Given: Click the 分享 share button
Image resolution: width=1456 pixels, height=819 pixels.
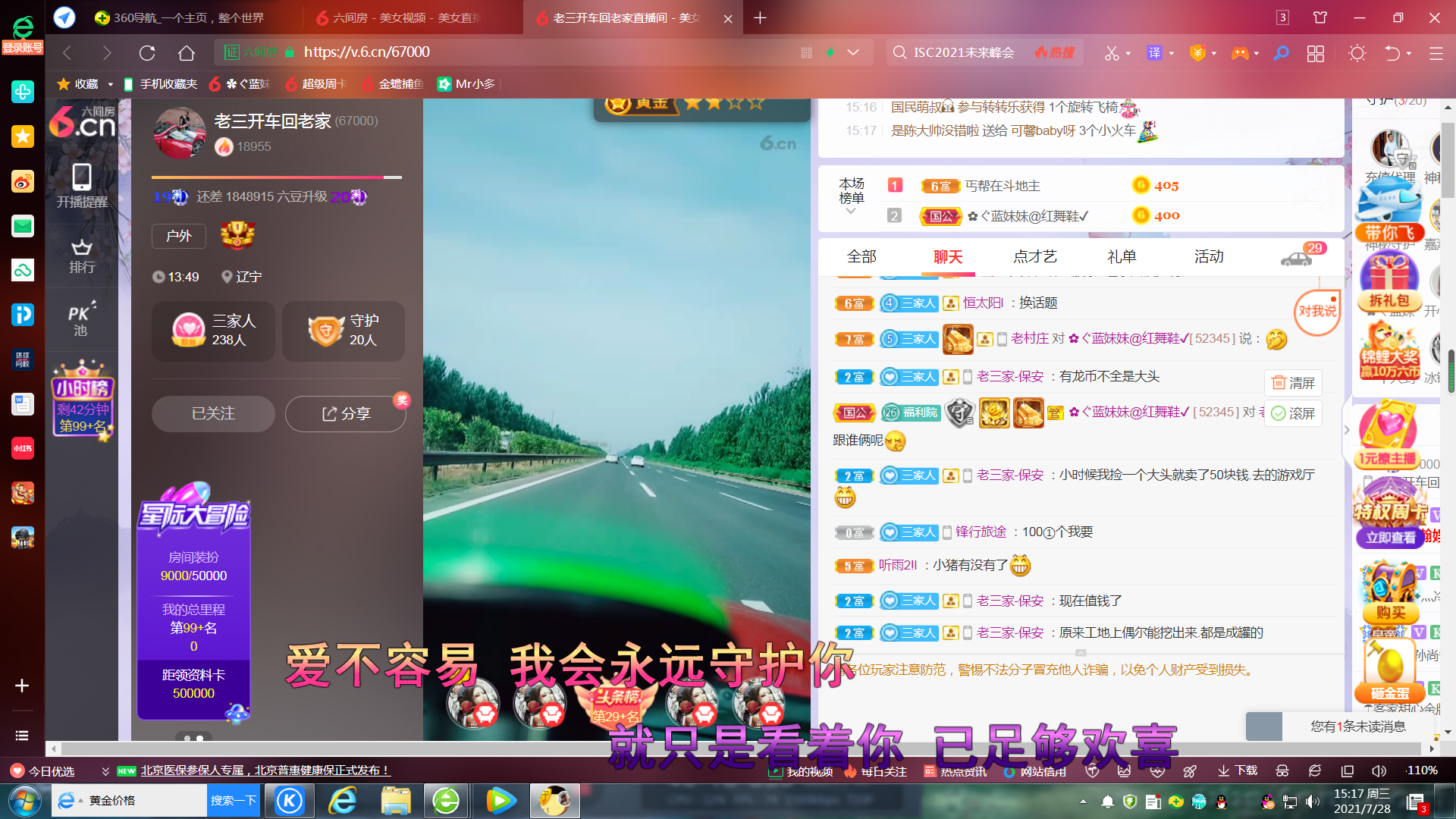Looking at the screenshot, I should [346, 414].
